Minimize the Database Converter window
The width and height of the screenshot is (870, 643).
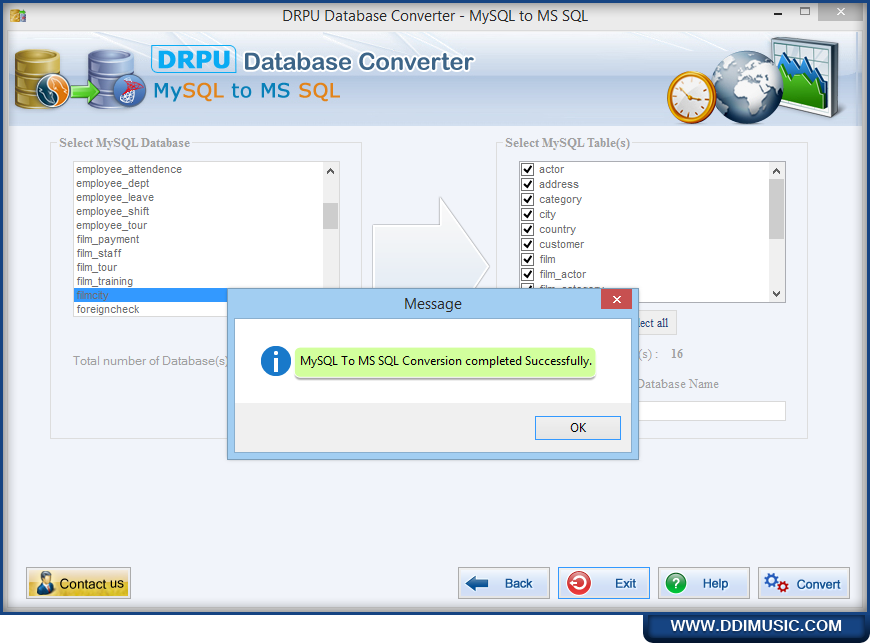click(778, 13)
